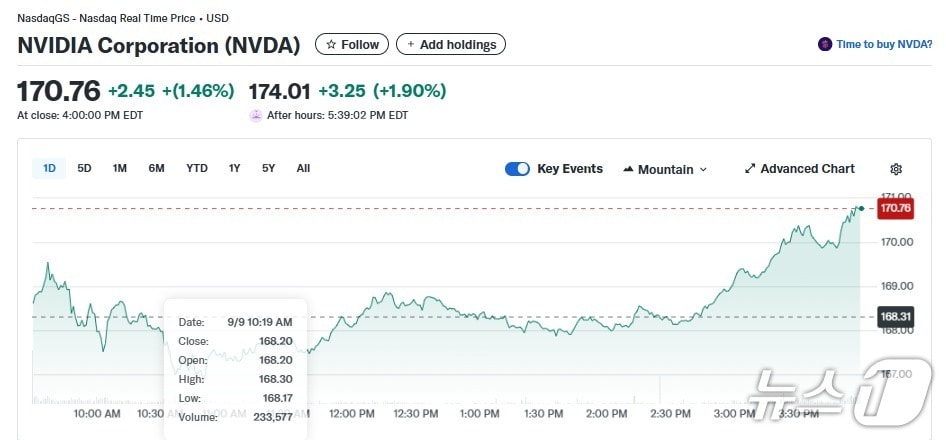The image size is (946, 440).
Task: Click the Advanced Chart expand arrows icon
Action: coord(750,169)
